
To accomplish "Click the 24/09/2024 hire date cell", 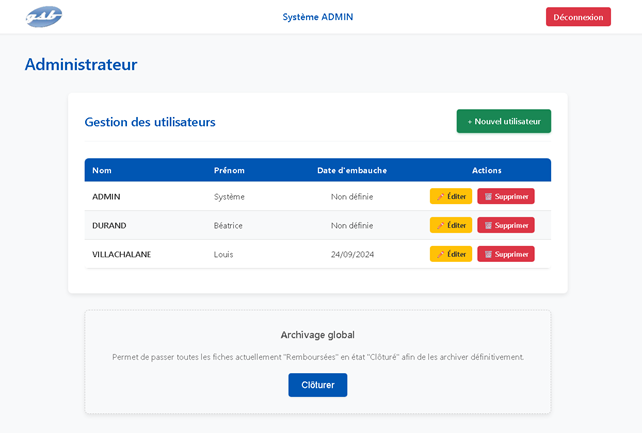I will pos(352,255).
